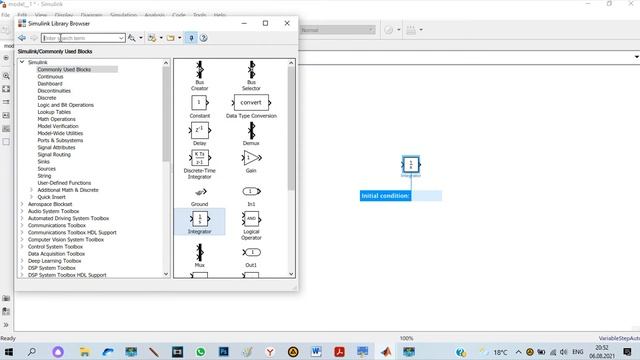640x360 pixels.
Task: Click the fit-to-view icon in left palette
Action: tap(6, 89)
